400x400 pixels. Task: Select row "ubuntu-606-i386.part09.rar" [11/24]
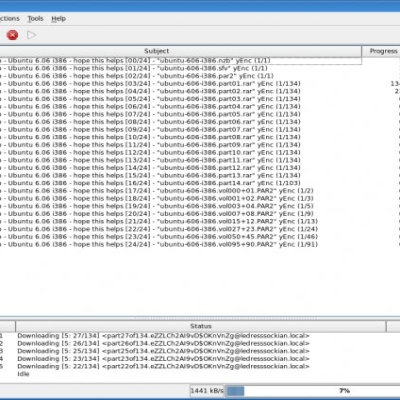(x=200, y=145)
